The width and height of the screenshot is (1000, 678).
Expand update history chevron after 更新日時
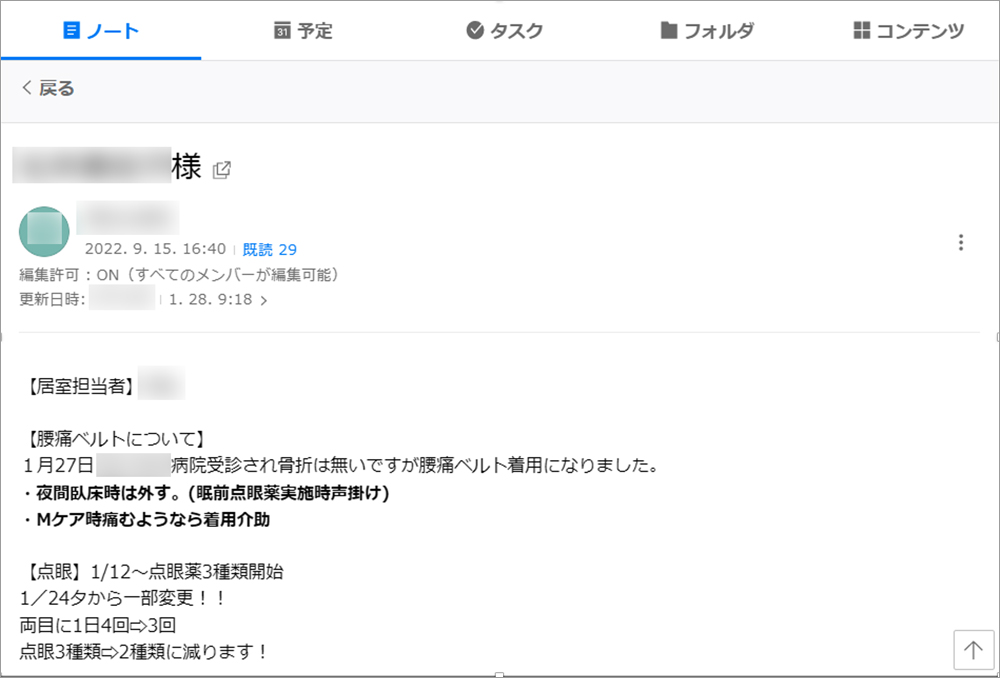[x=263, y=300]
